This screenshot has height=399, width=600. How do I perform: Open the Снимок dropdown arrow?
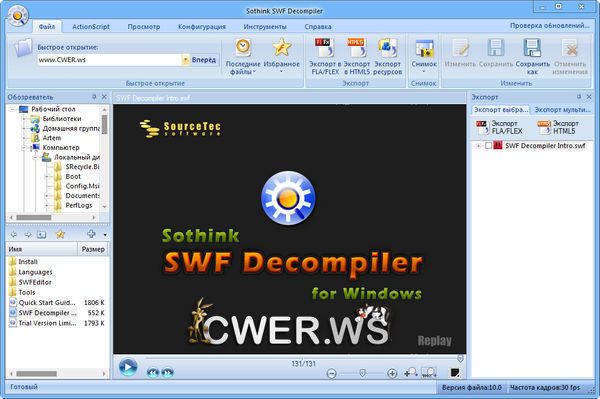(x=424, y=72)
